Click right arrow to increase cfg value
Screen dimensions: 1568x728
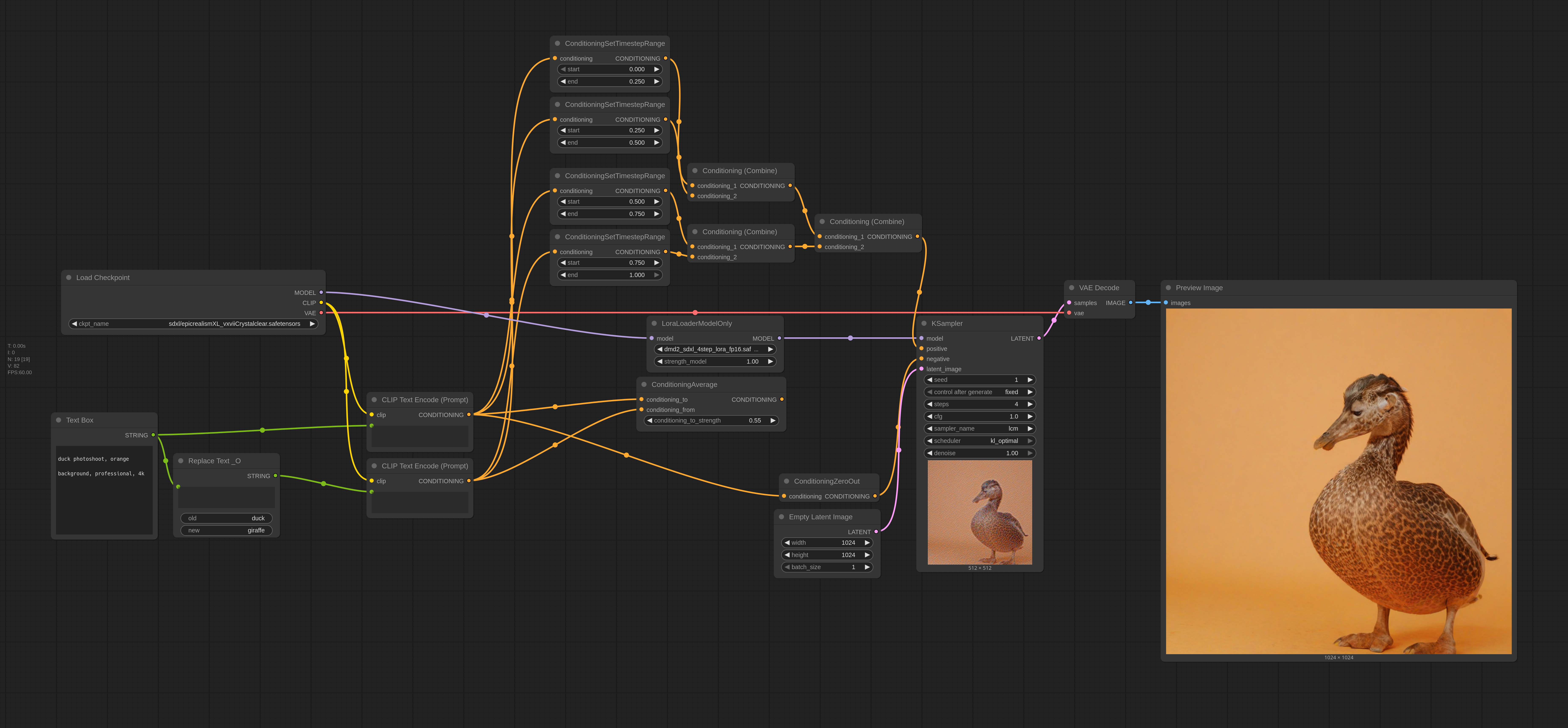(x=1030, y=416)
